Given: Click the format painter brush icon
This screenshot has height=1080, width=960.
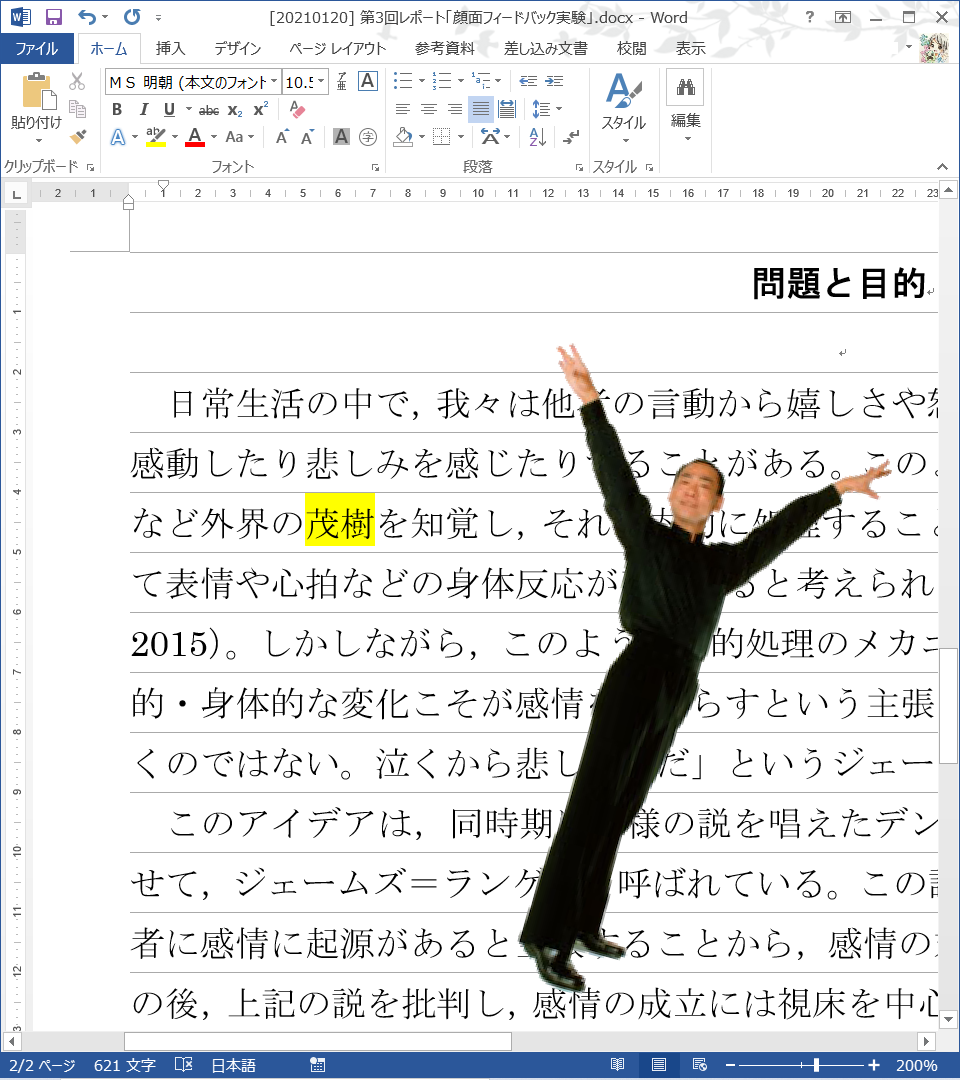Looking at the screenshot, I should pyautogui.click(x=78, y=136).
